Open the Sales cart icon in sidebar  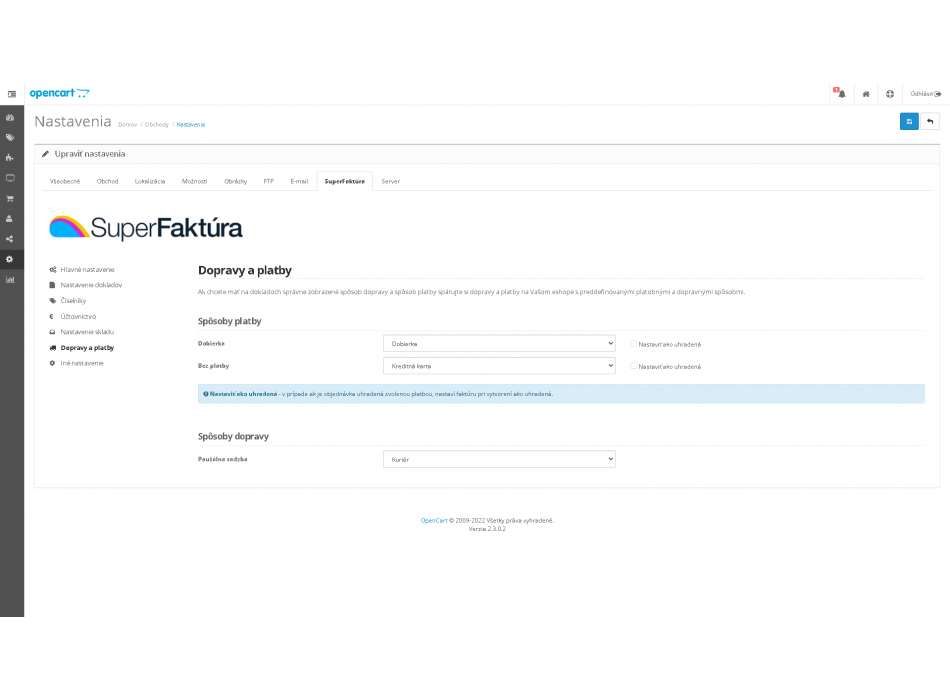10,199
